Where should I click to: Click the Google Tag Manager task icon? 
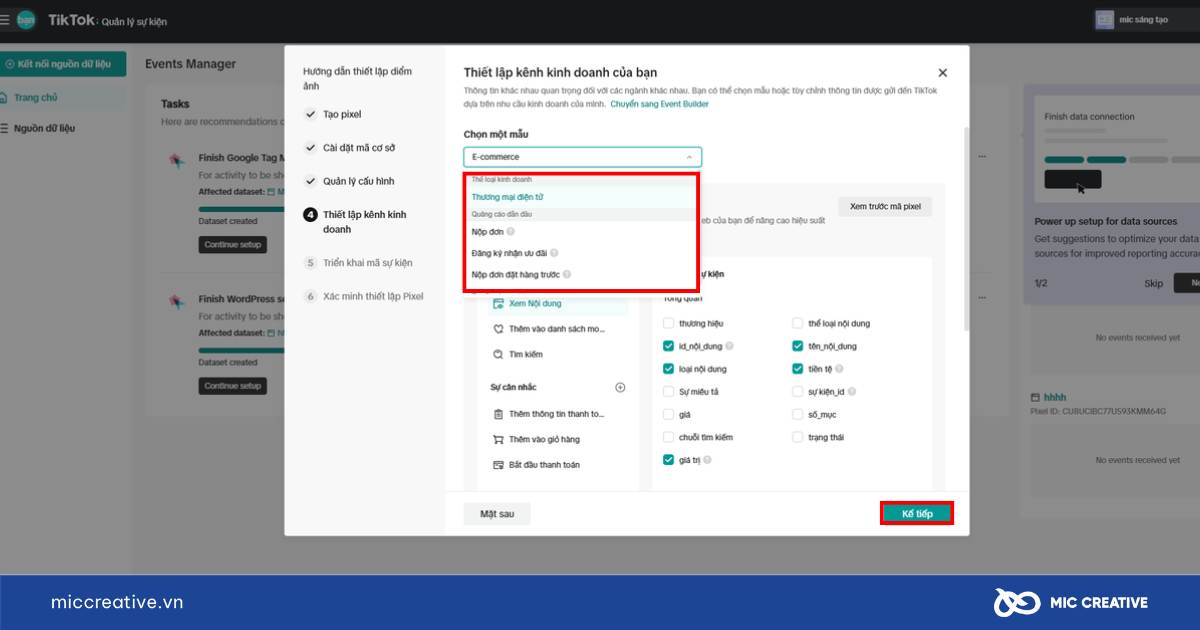177,159
